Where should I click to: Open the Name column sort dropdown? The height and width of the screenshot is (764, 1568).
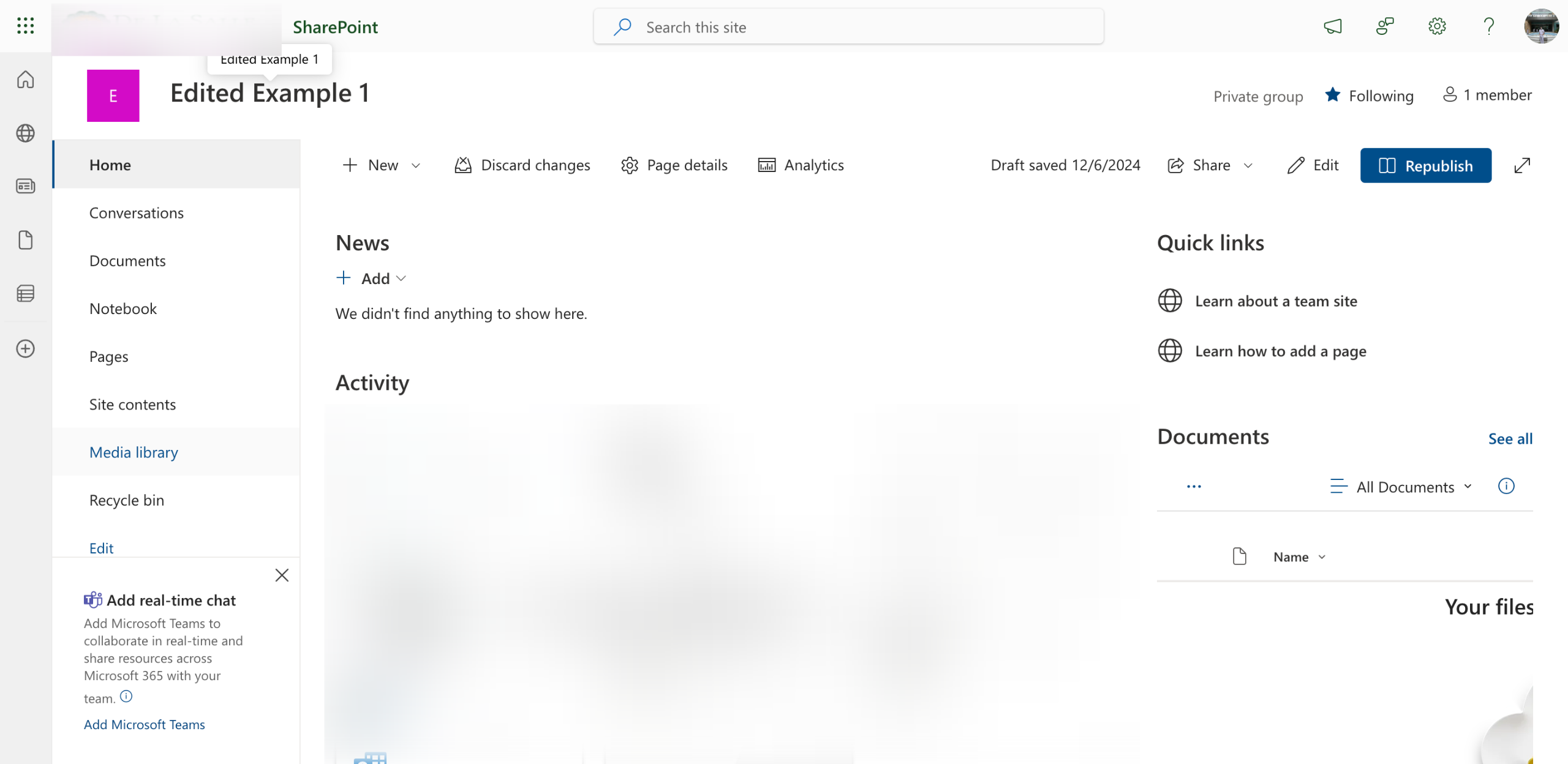pos(1299,557)
